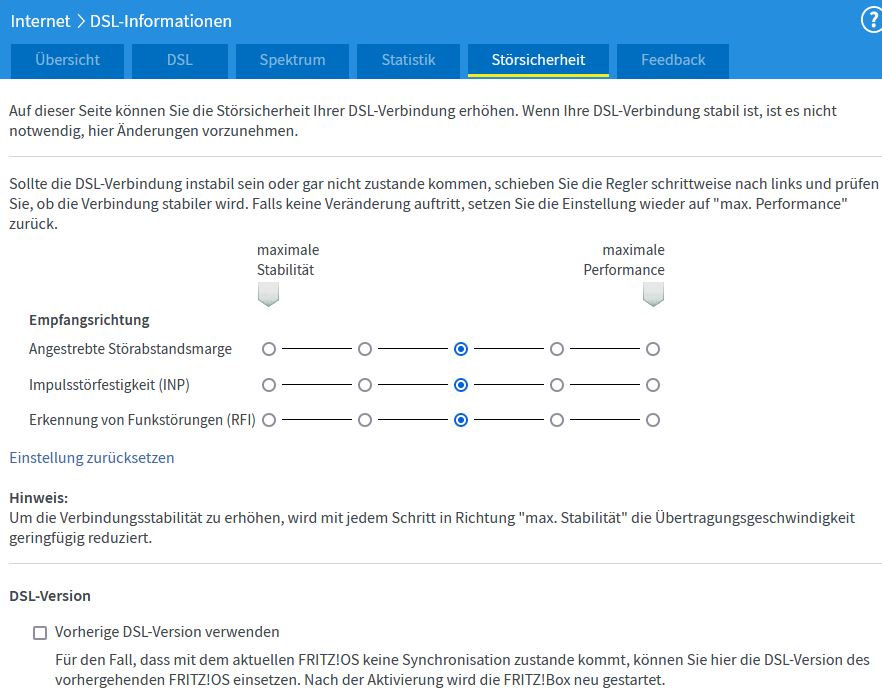Image resolution: width=882 pixels, height=696 pixels.
Task: Set Störabstandsmarge to maximale Performance (last radio)
Action: 653,349
